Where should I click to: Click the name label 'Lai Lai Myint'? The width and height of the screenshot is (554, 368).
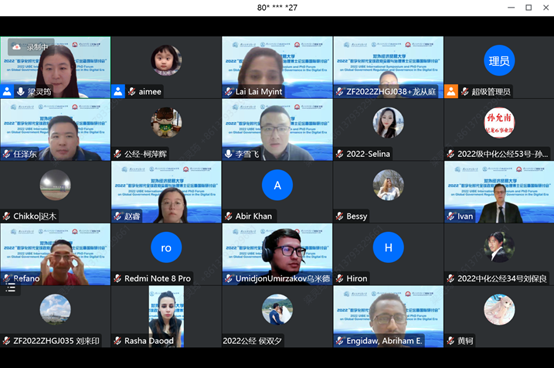click(x=259, y=92)
